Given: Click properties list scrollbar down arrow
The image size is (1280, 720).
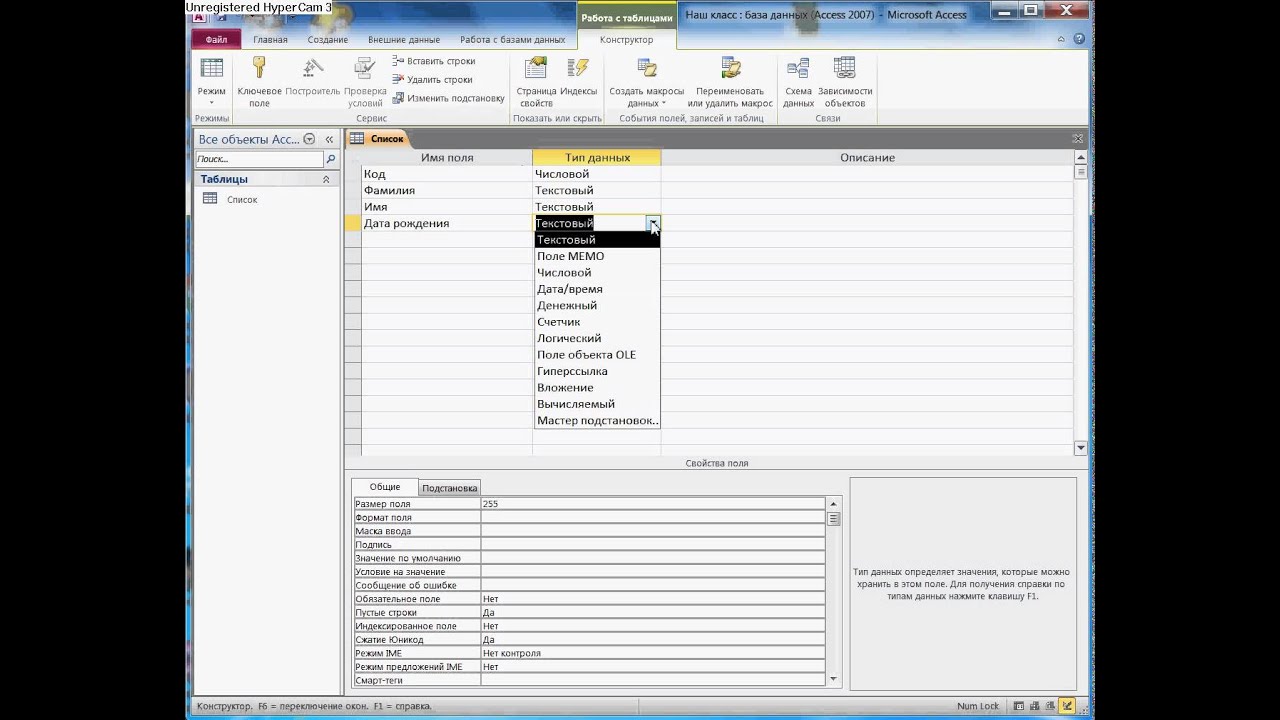Looking at the screenshot, I should click(x=834, y=679).
